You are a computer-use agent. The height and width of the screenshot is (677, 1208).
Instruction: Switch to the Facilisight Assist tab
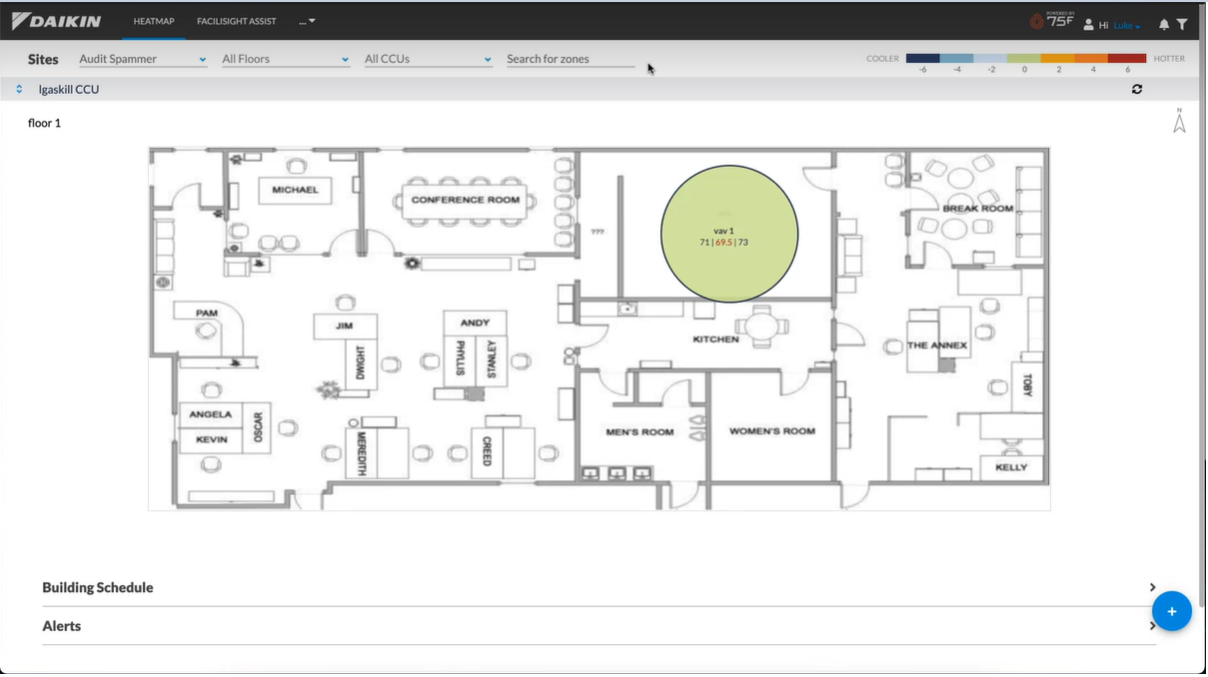(x=237, y=21)
